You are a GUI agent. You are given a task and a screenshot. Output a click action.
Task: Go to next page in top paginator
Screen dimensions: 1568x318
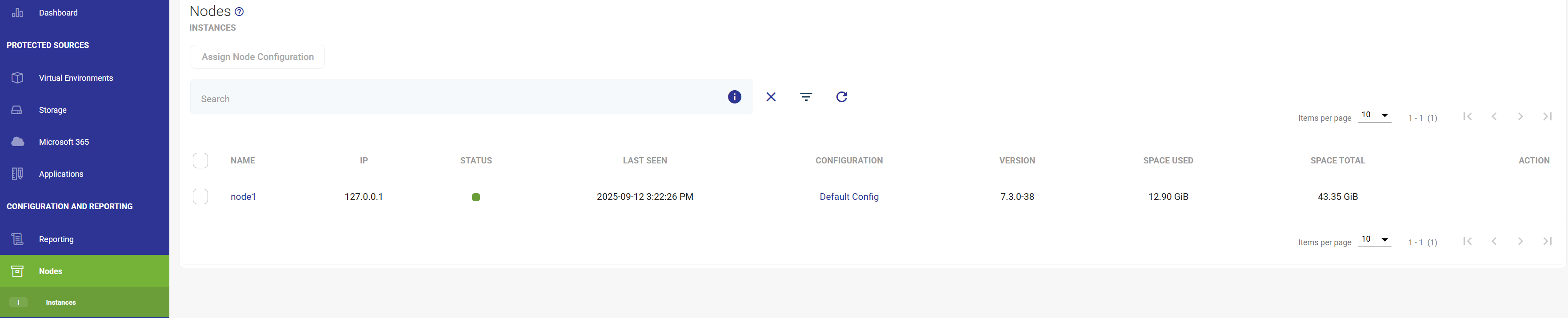click(1520, 117)
